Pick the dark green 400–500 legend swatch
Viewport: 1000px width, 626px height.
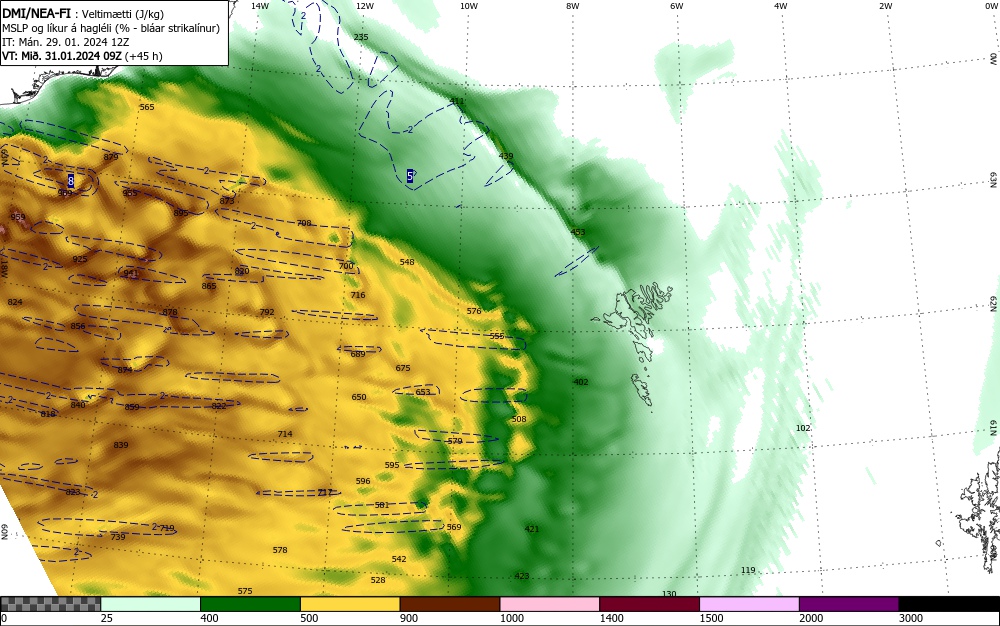(250, 604)
